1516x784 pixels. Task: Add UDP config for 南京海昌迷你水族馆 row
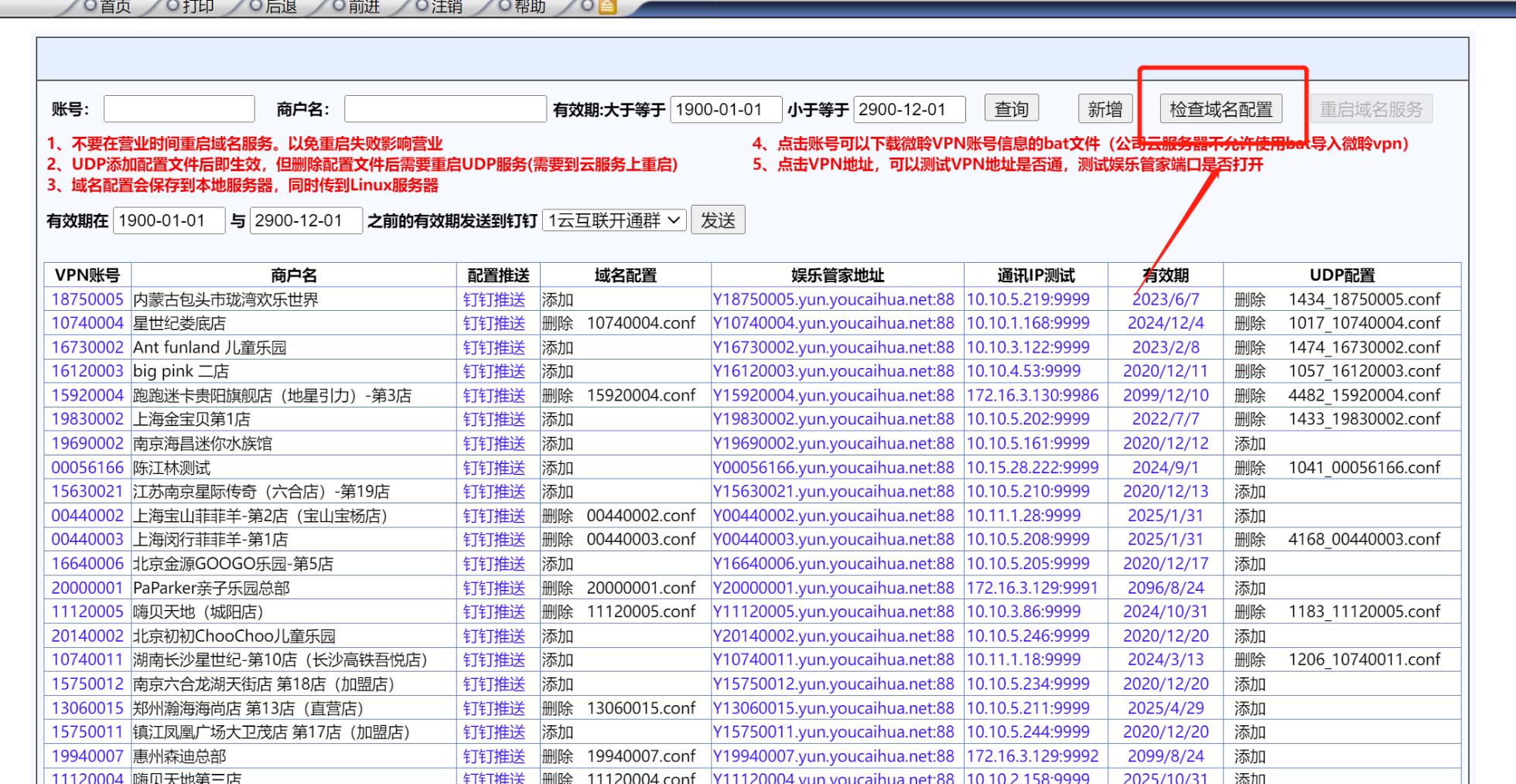tap(1250, 443)
